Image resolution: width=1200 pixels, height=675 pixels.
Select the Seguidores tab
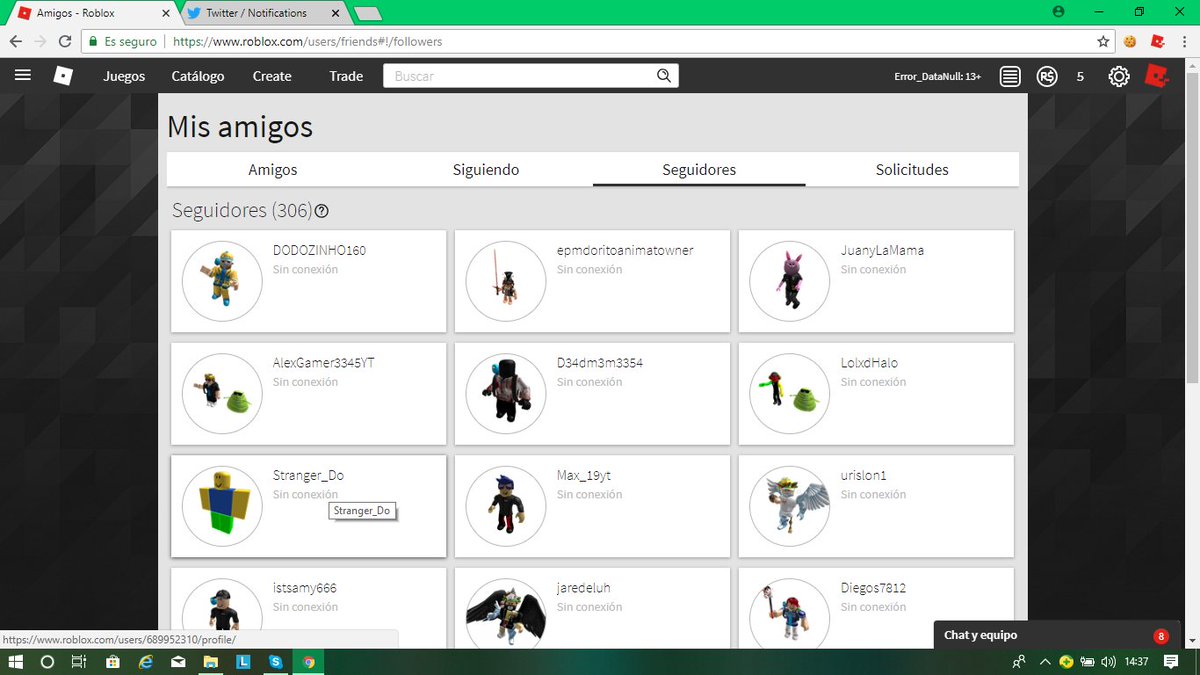tap(699, 169)
